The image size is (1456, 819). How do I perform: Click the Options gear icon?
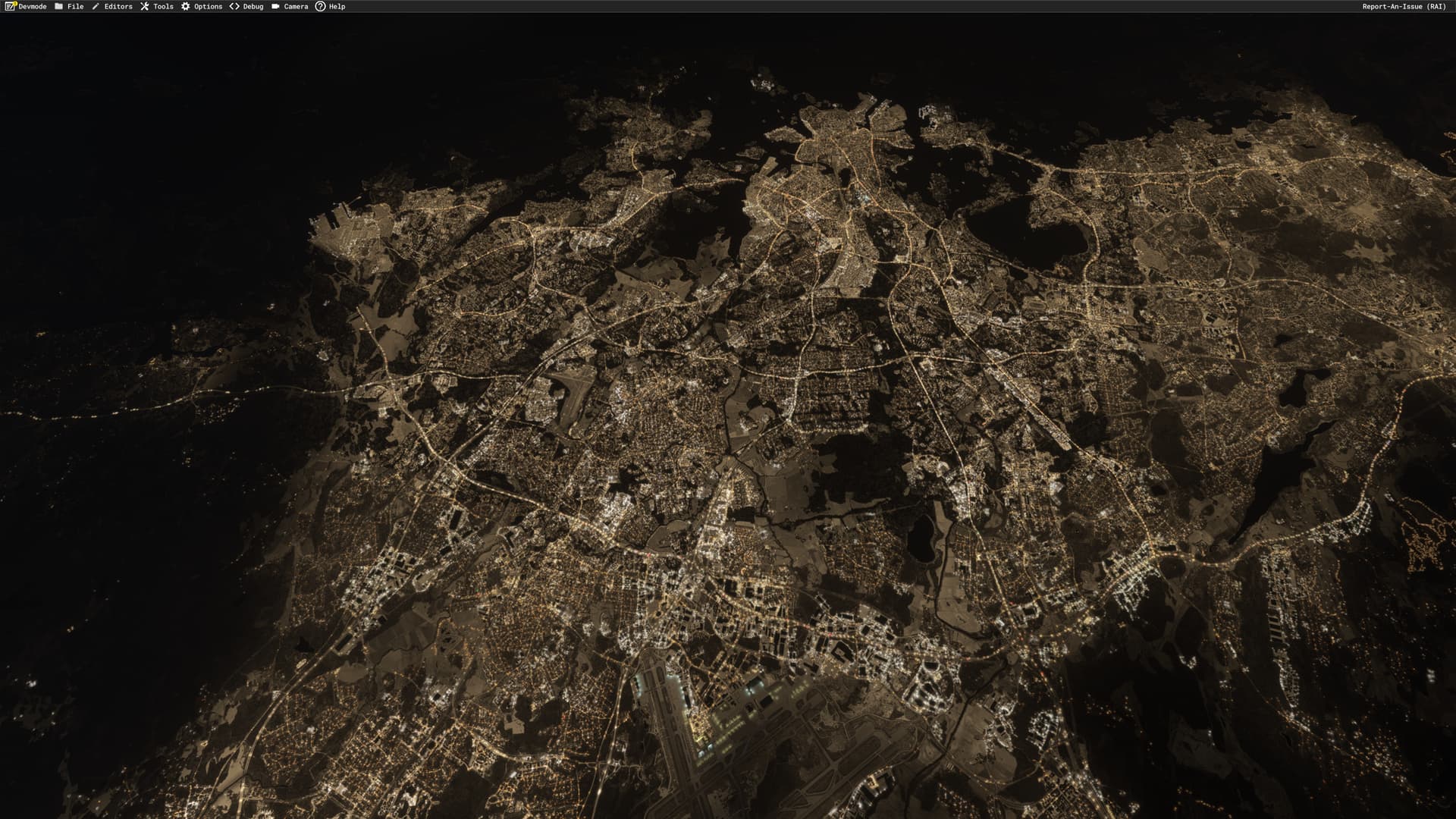[186, 6]
